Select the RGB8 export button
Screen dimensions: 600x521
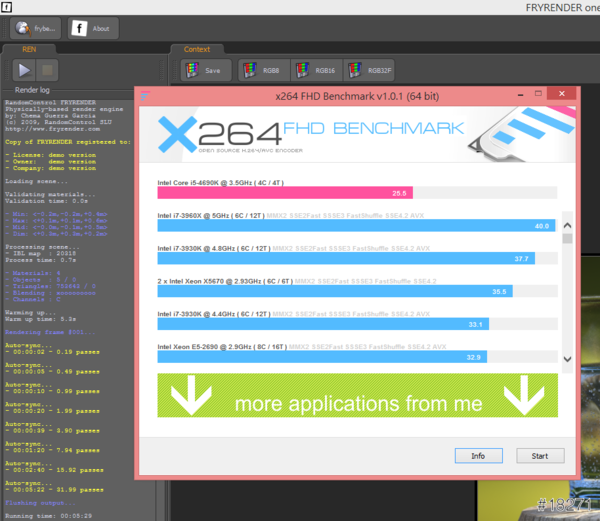(261, 70)
